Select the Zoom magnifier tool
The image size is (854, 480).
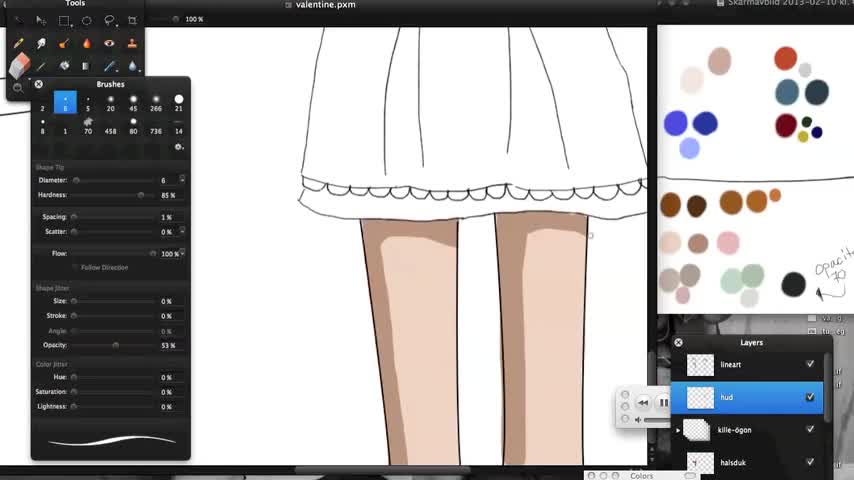click(18, 88)
